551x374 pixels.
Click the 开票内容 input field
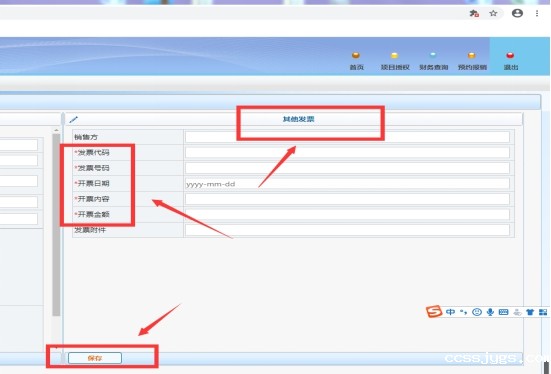[347, 199]
